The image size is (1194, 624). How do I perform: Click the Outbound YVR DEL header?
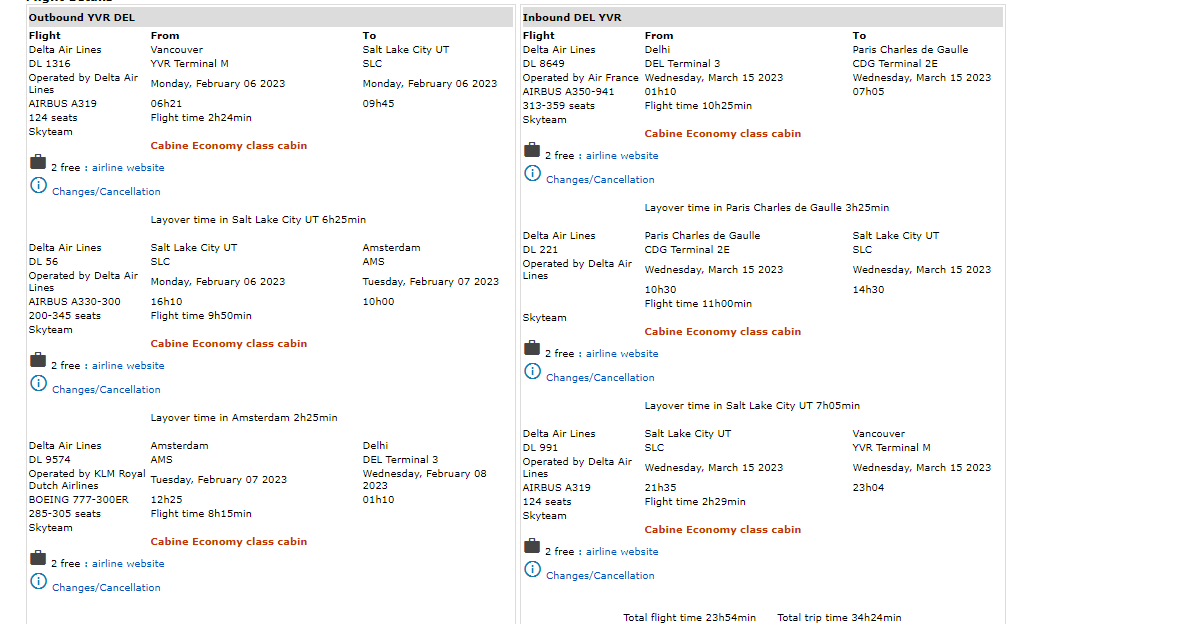pos(82,18)
